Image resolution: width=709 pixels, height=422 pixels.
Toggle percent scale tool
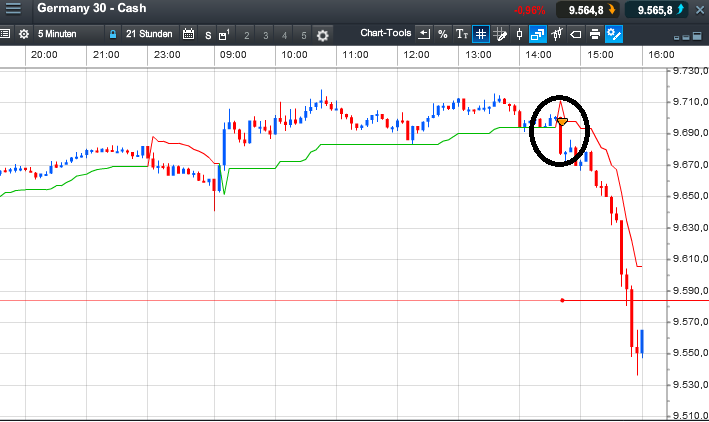point(443,34)
